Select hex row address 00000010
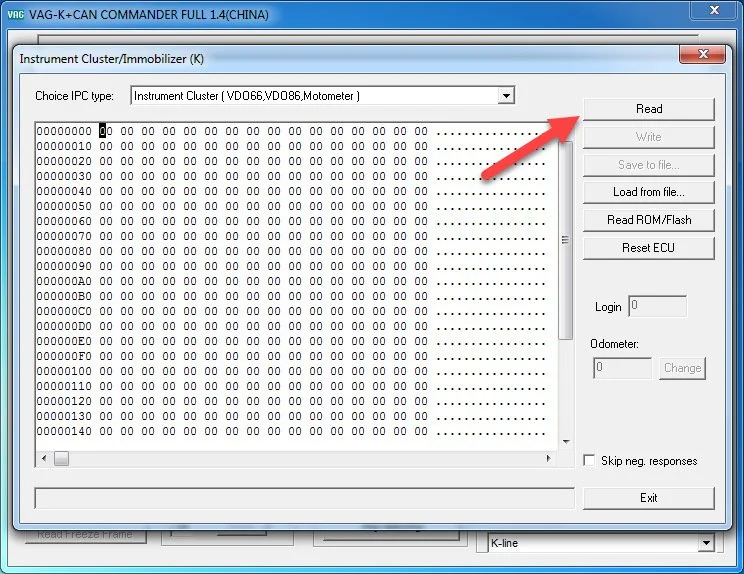Screen dimensions: 744x574 tap(64, 146)
